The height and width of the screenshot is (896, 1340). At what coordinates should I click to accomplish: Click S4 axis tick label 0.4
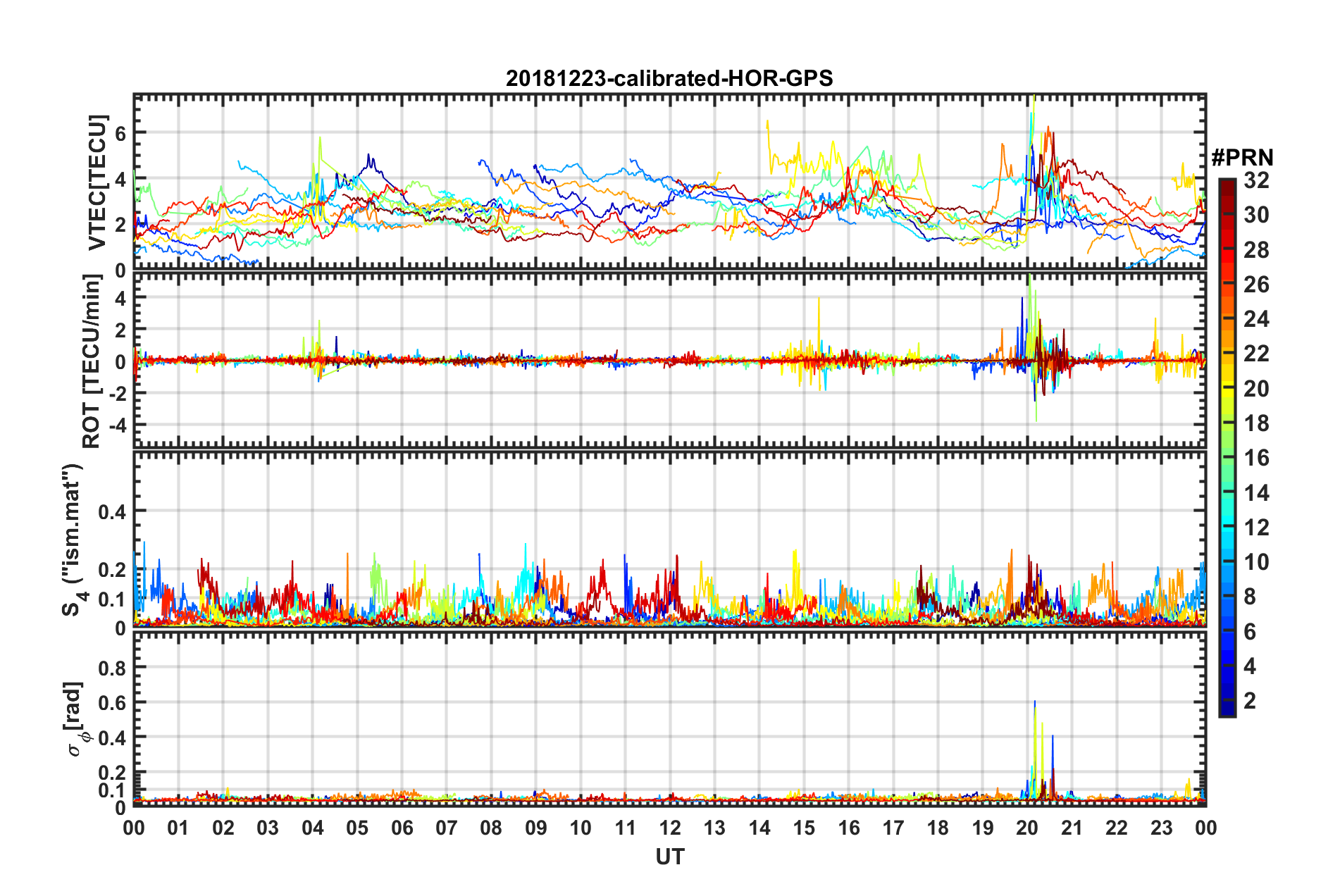112,512
